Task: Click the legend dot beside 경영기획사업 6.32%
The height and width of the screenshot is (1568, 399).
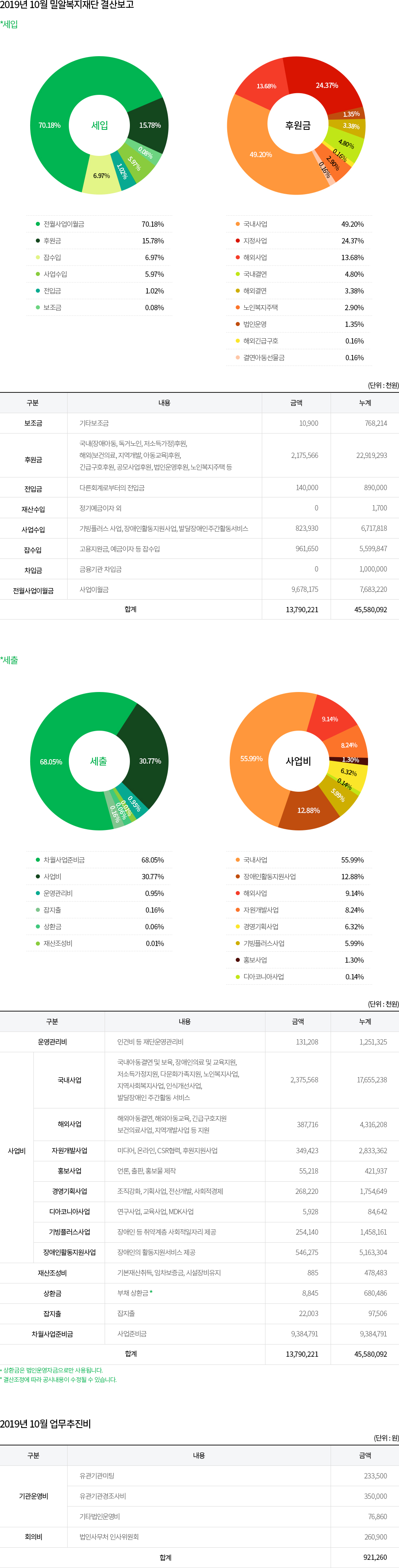Action: point(238,926)
